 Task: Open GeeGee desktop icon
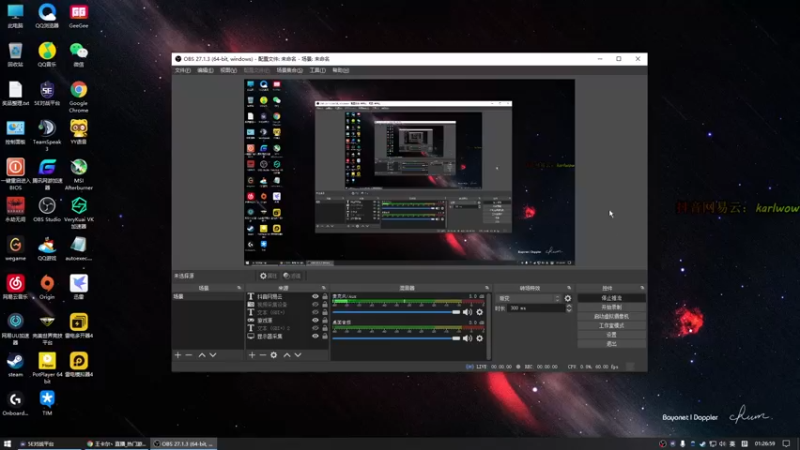79,16
